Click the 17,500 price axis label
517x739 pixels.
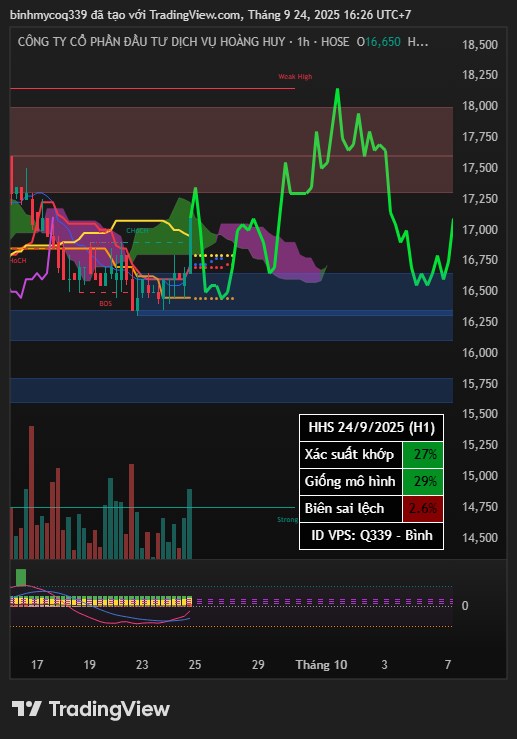480,168
